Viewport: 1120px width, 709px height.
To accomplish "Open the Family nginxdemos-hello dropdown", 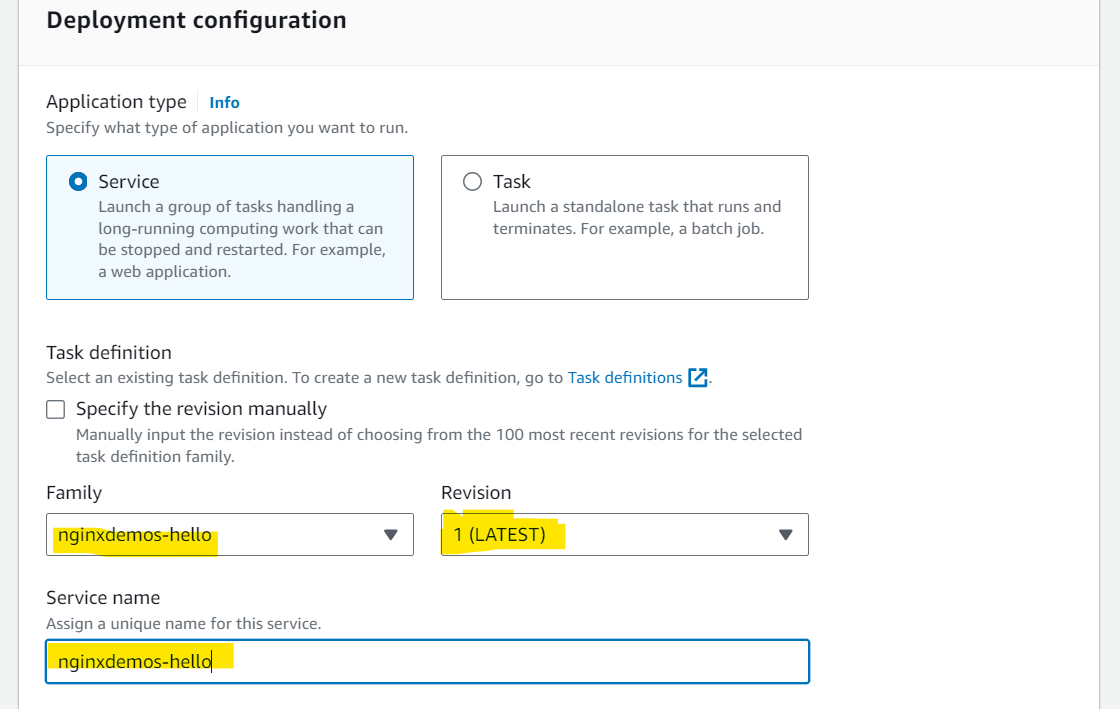I will tap(230, 535).
